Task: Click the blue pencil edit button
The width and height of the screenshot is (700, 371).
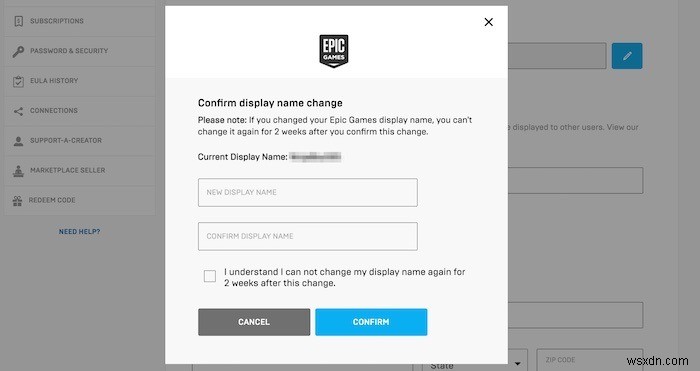Action: point(627,56)
